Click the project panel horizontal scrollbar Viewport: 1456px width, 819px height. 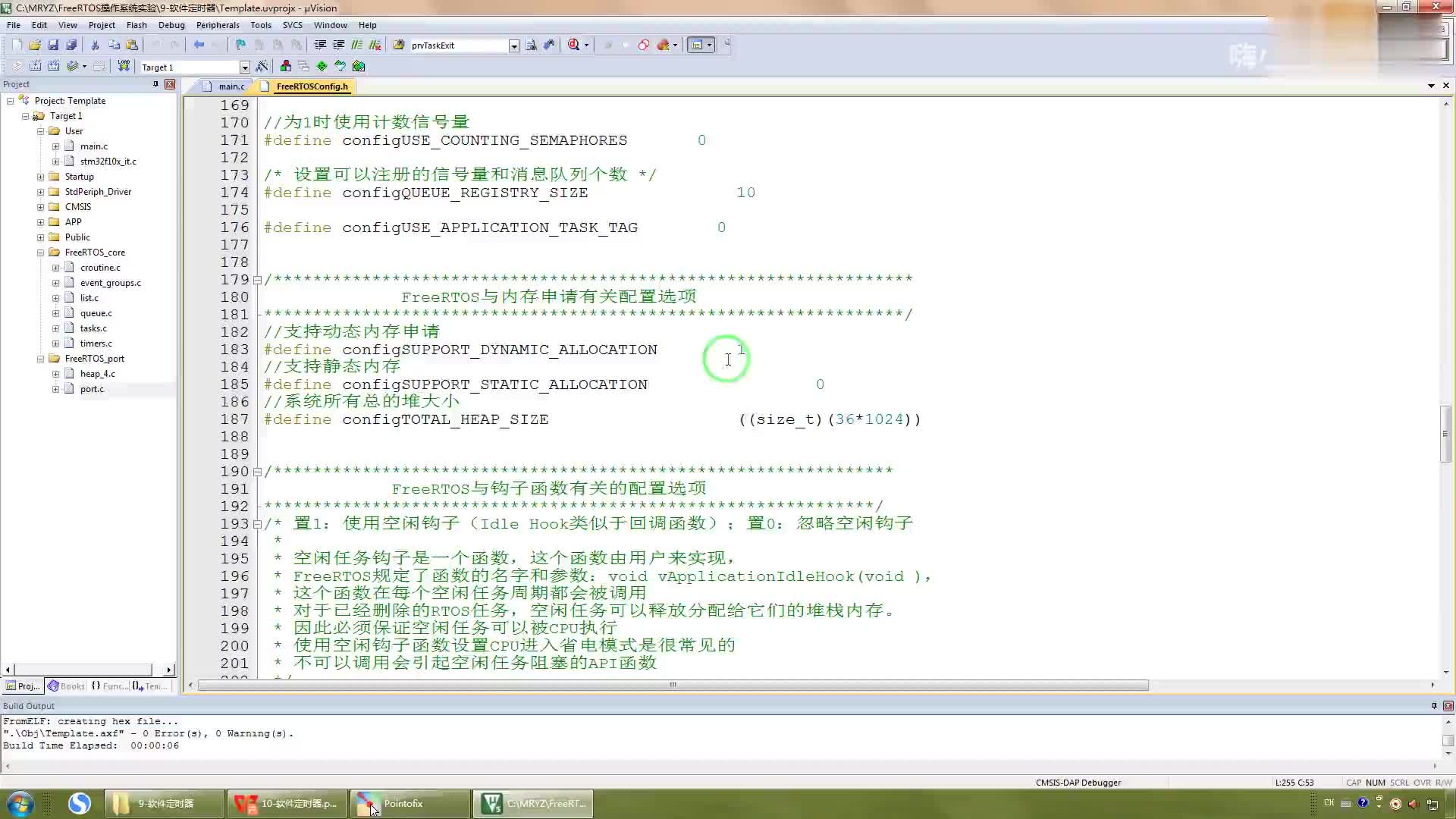click(x=83, y=670)
